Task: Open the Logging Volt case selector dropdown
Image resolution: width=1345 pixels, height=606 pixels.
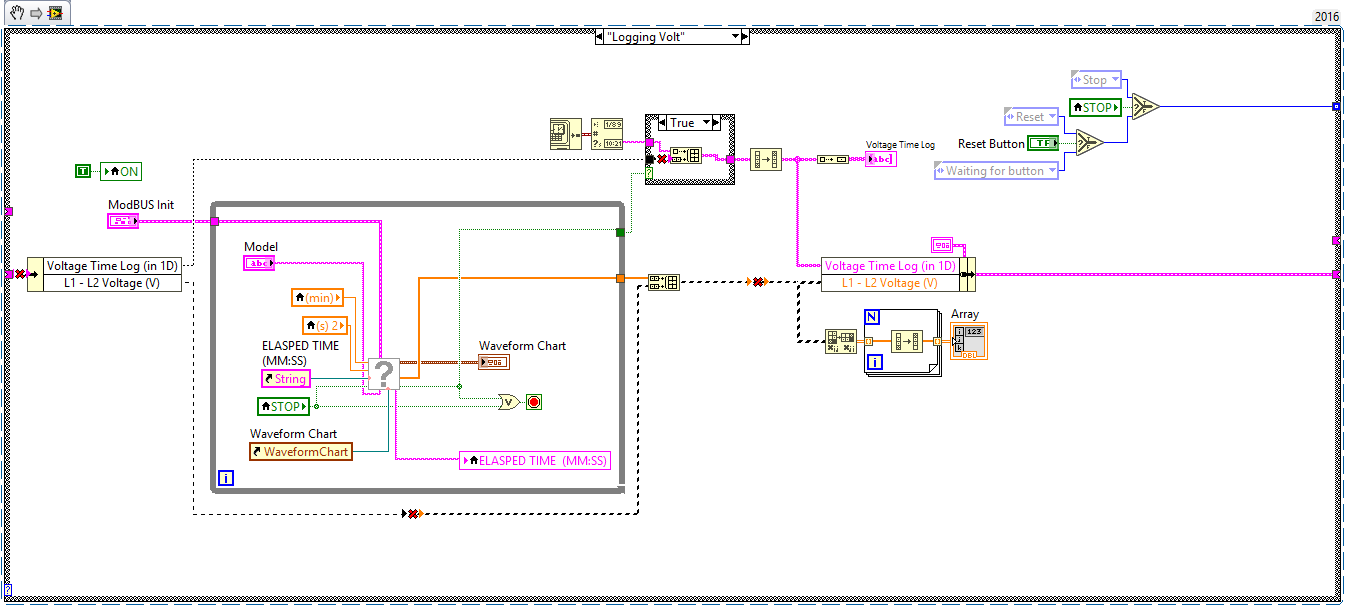Action: click(735, 36)
